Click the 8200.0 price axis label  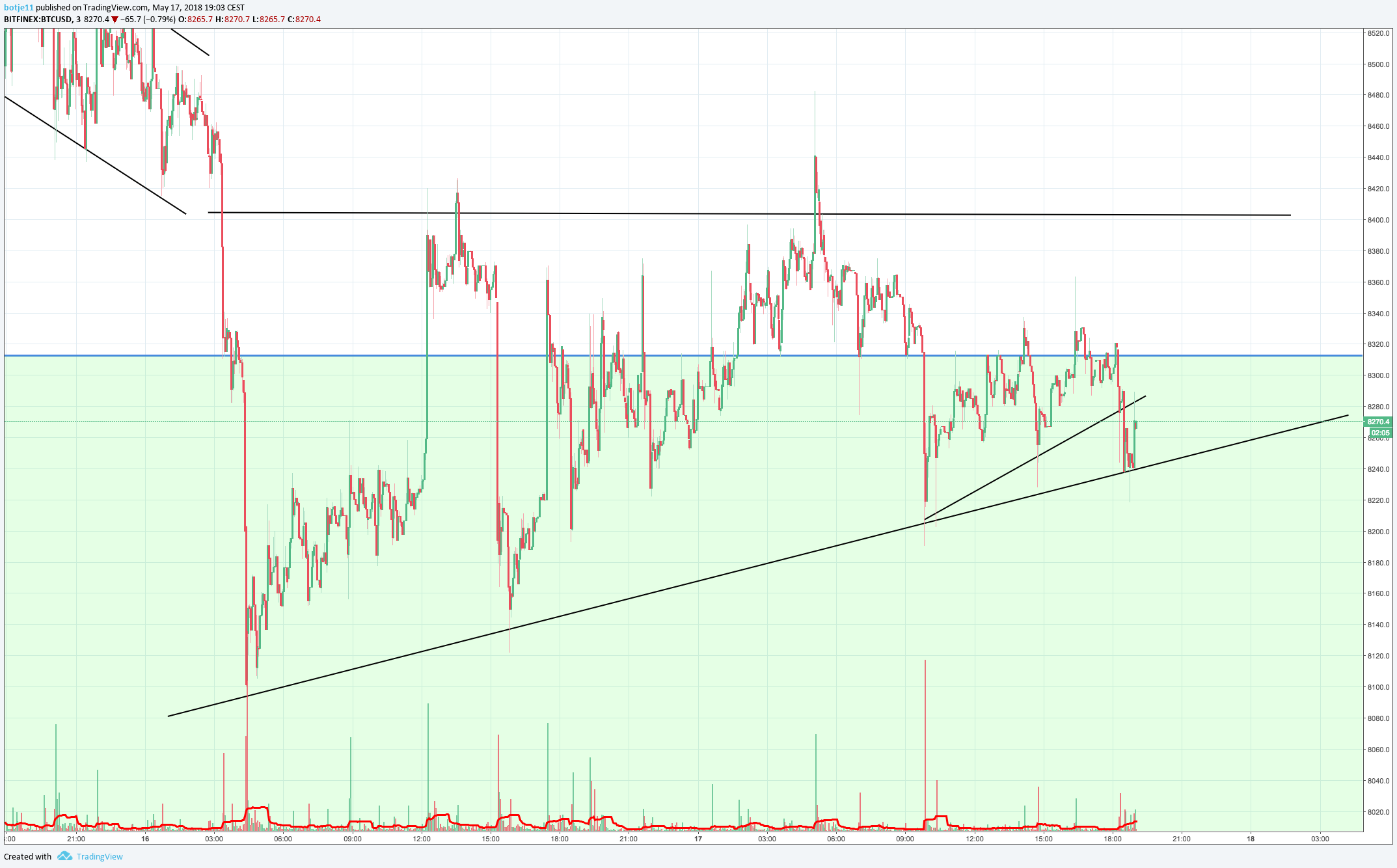pyautogui.click(x=1378, y=532)
